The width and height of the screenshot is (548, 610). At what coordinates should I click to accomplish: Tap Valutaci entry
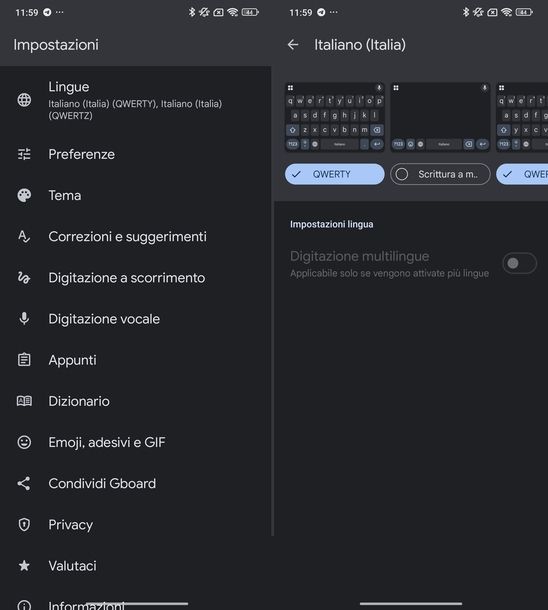click(135, 566)
